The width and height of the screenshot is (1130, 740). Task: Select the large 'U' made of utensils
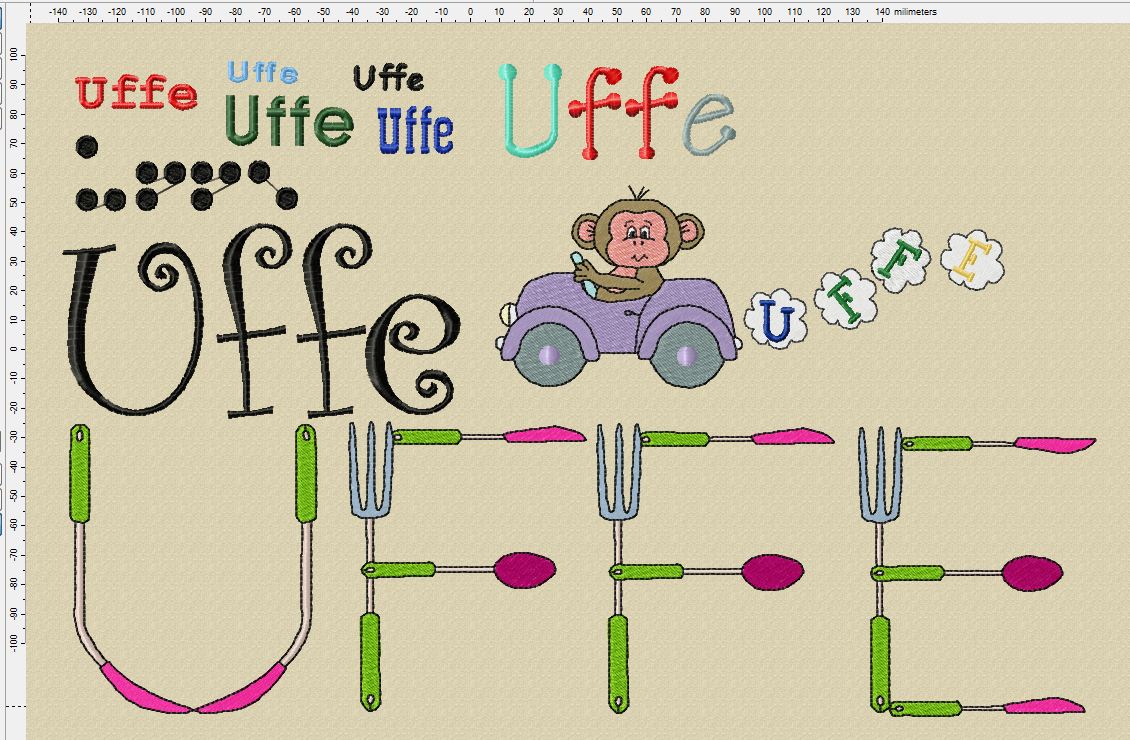pos(190,570)
